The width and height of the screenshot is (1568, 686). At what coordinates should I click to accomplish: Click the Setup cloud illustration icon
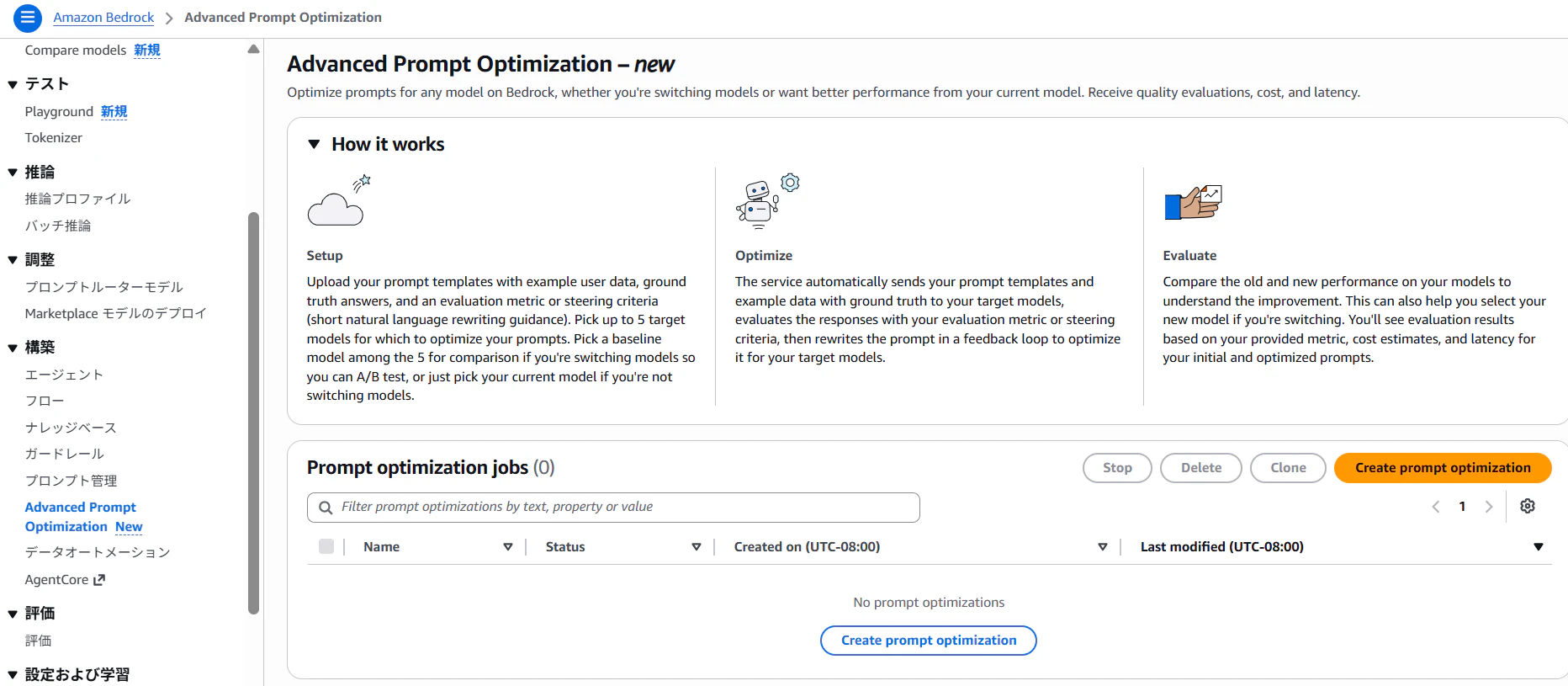(339, 200)
